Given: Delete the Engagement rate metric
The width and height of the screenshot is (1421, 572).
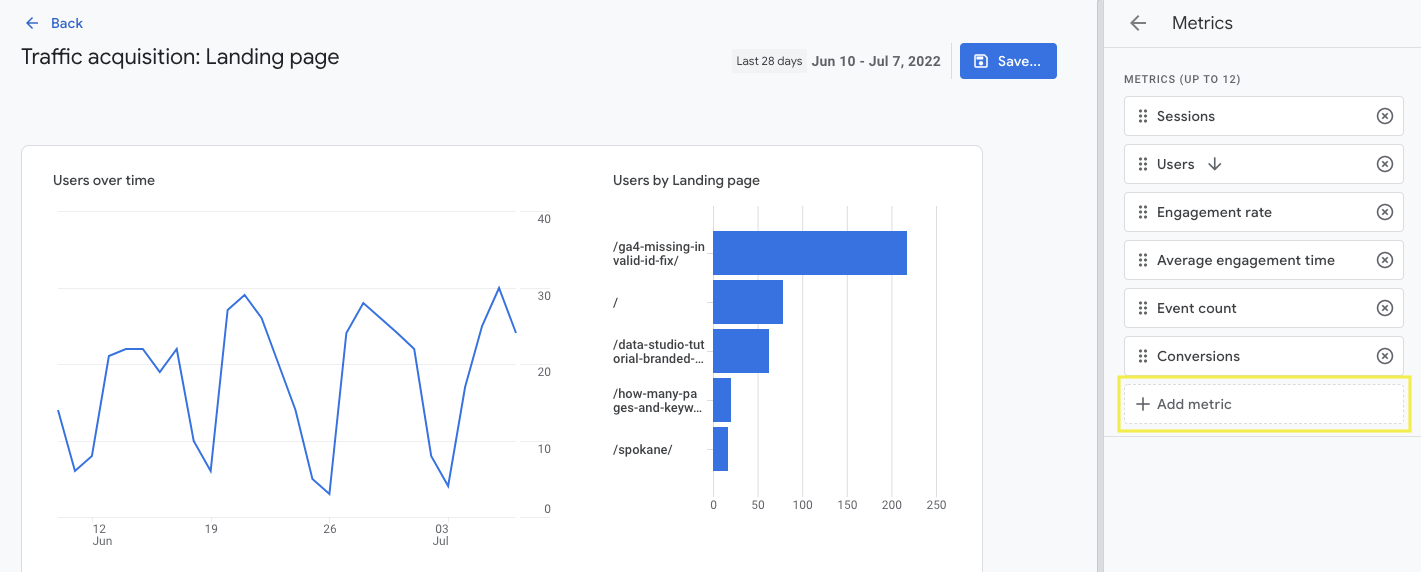Looking at the screenshot, I should point(1384,212).
